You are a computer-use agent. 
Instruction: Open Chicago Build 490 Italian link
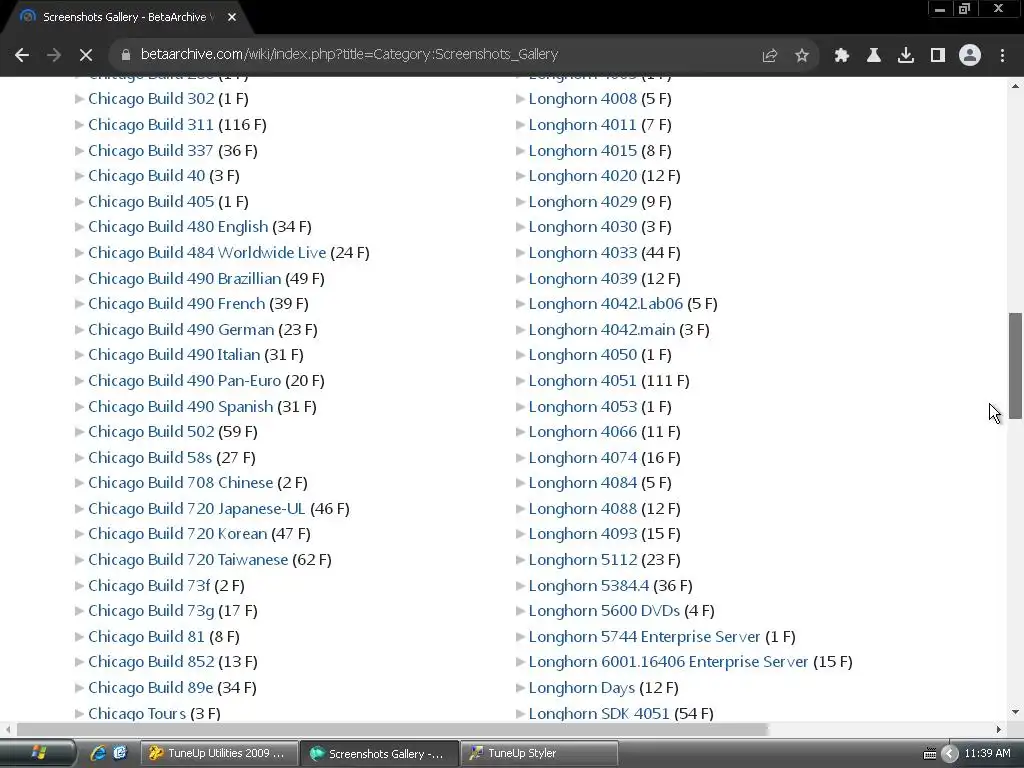pos(174,355)
